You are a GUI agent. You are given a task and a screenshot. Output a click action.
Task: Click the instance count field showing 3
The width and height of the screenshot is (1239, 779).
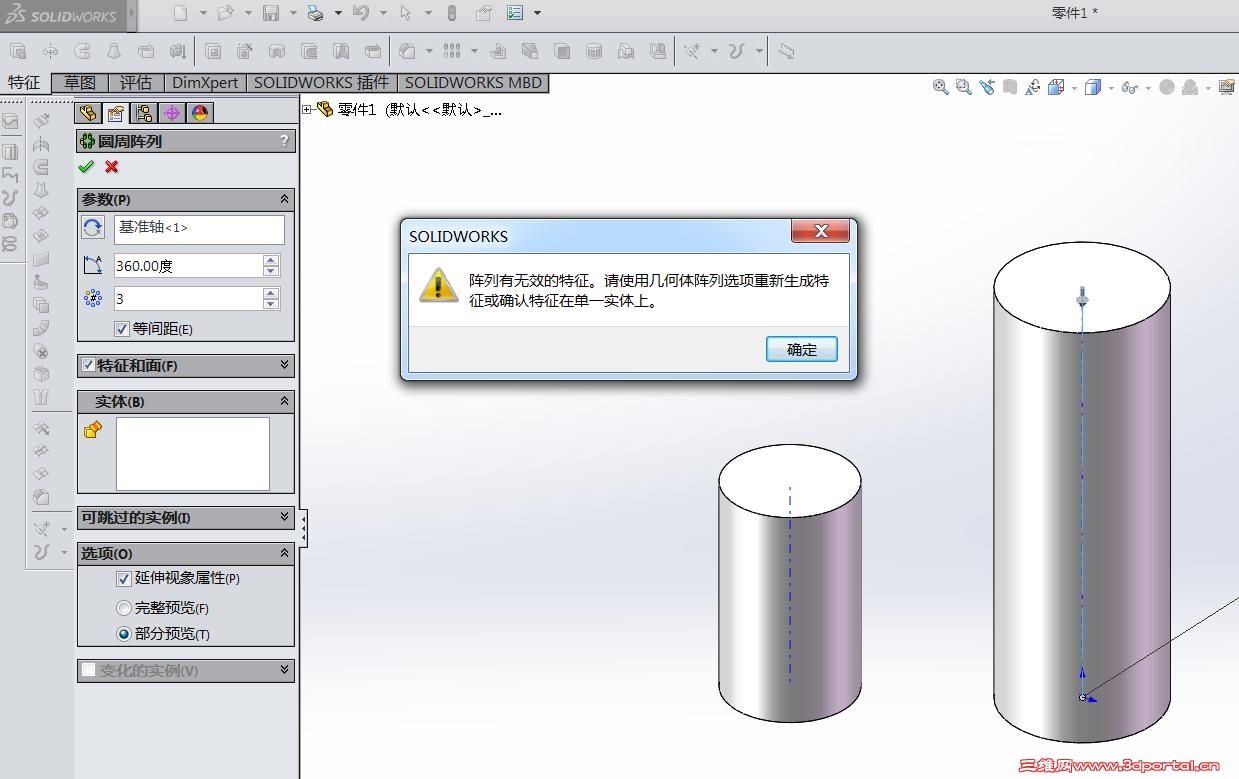point(188,299)
